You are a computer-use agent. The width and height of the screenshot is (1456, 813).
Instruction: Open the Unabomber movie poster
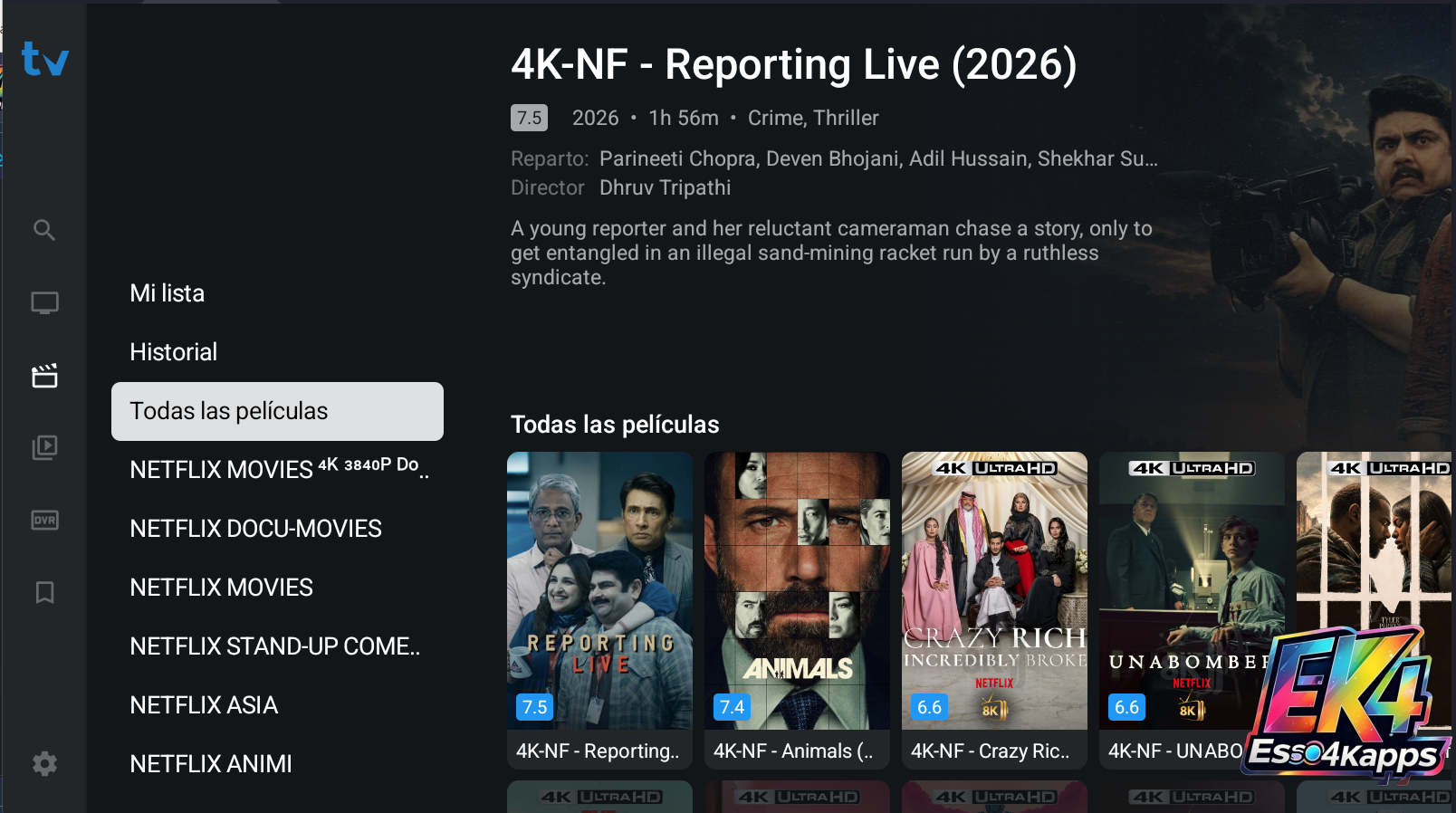tap(1192, 610)
